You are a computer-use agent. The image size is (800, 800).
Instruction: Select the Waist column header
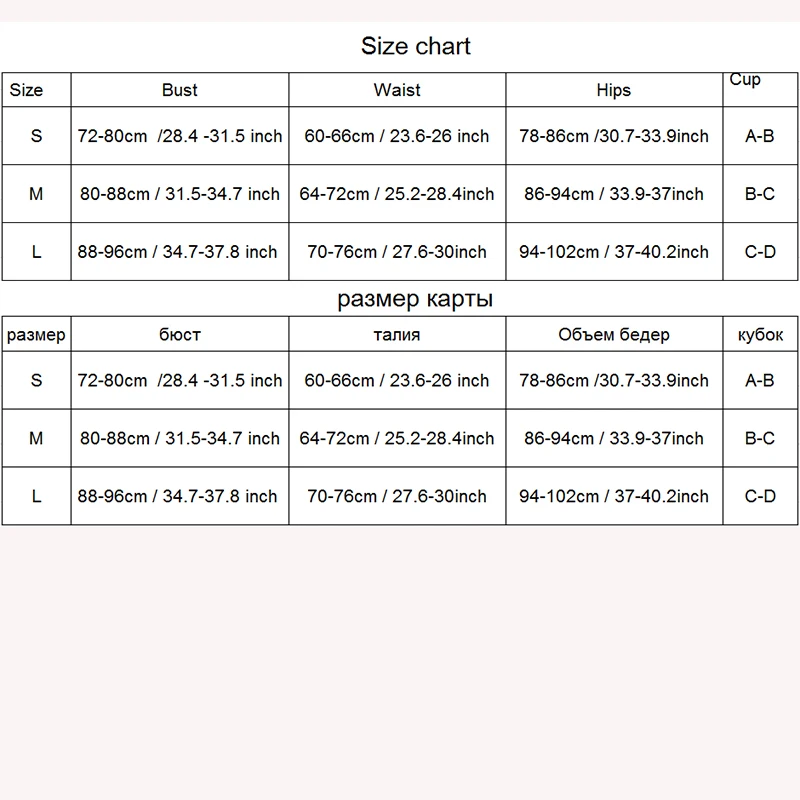[397, 90]
